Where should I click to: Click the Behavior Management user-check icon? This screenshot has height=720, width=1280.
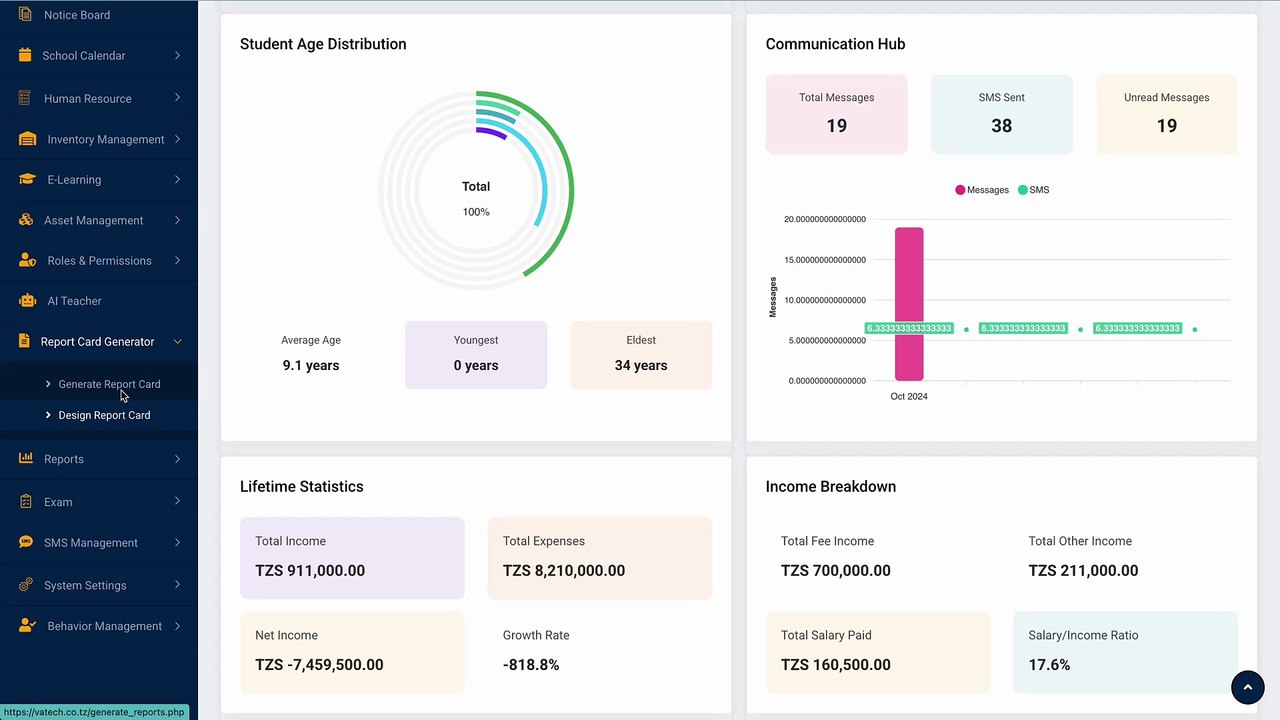[x=27, y=626]
